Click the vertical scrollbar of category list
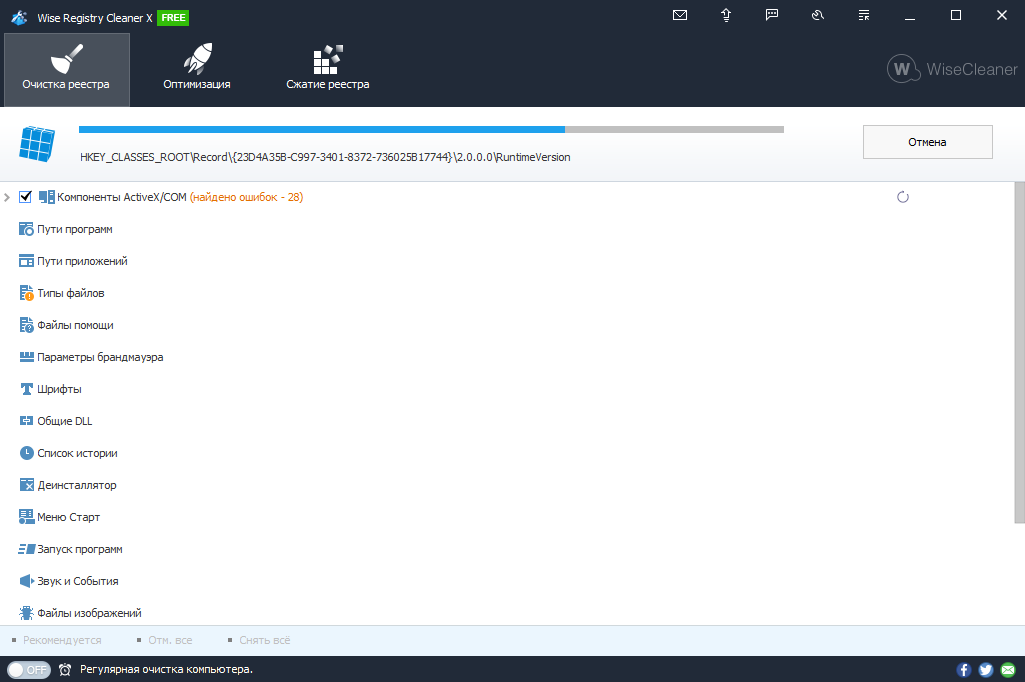1025x682 pixels. pyautogui.click(x=1019, y=353)
